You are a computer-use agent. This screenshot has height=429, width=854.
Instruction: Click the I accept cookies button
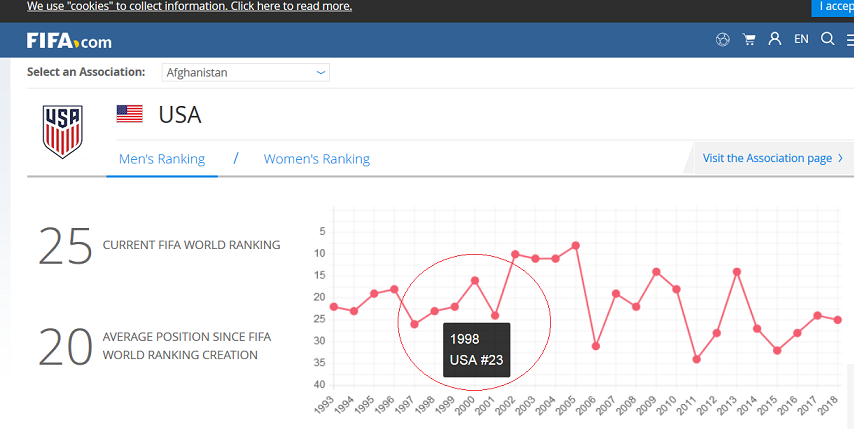[x=834, y=7]
